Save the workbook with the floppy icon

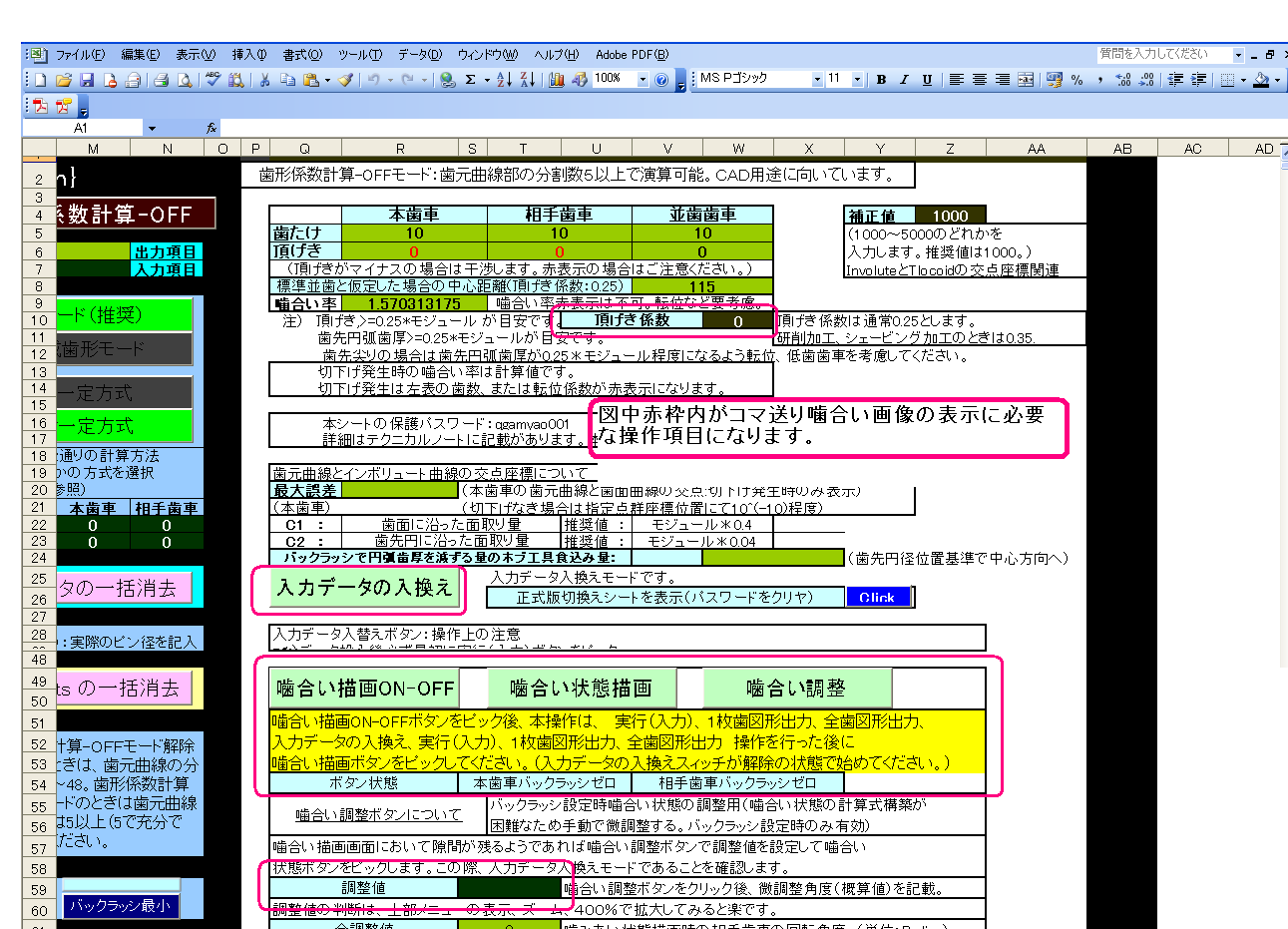pyautogui.click(x=87, y=80)
